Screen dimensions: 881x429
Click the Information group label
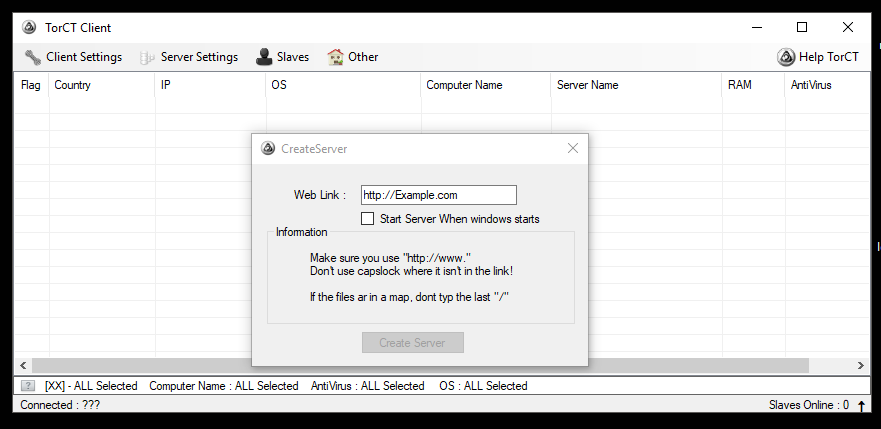pyautogui.click(x=302, y=232)
